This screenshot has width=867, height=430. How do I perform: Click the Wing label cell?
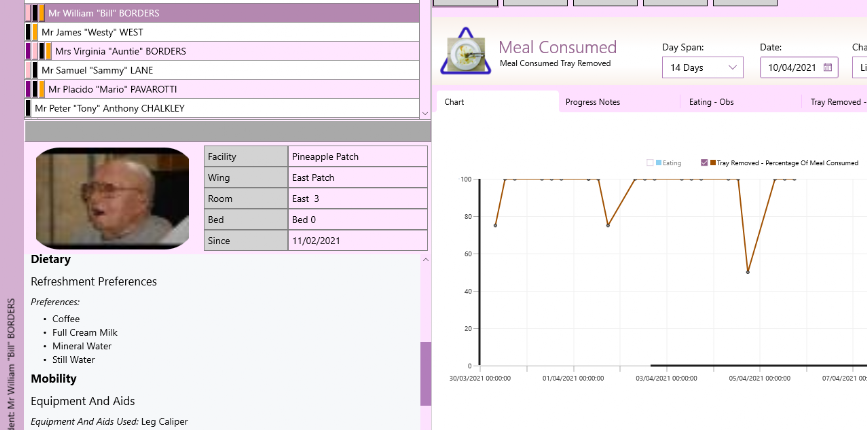coord(246,177)
